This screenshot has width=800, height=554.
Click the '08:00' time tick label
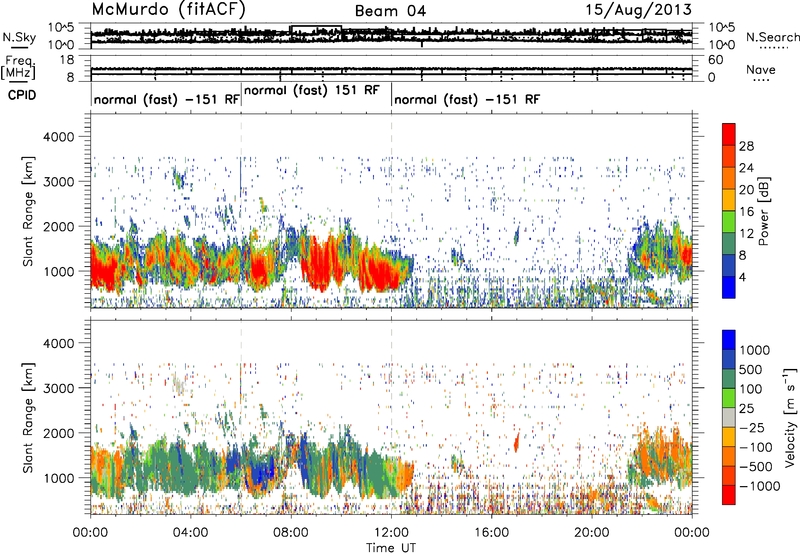[x=291, y=533]
